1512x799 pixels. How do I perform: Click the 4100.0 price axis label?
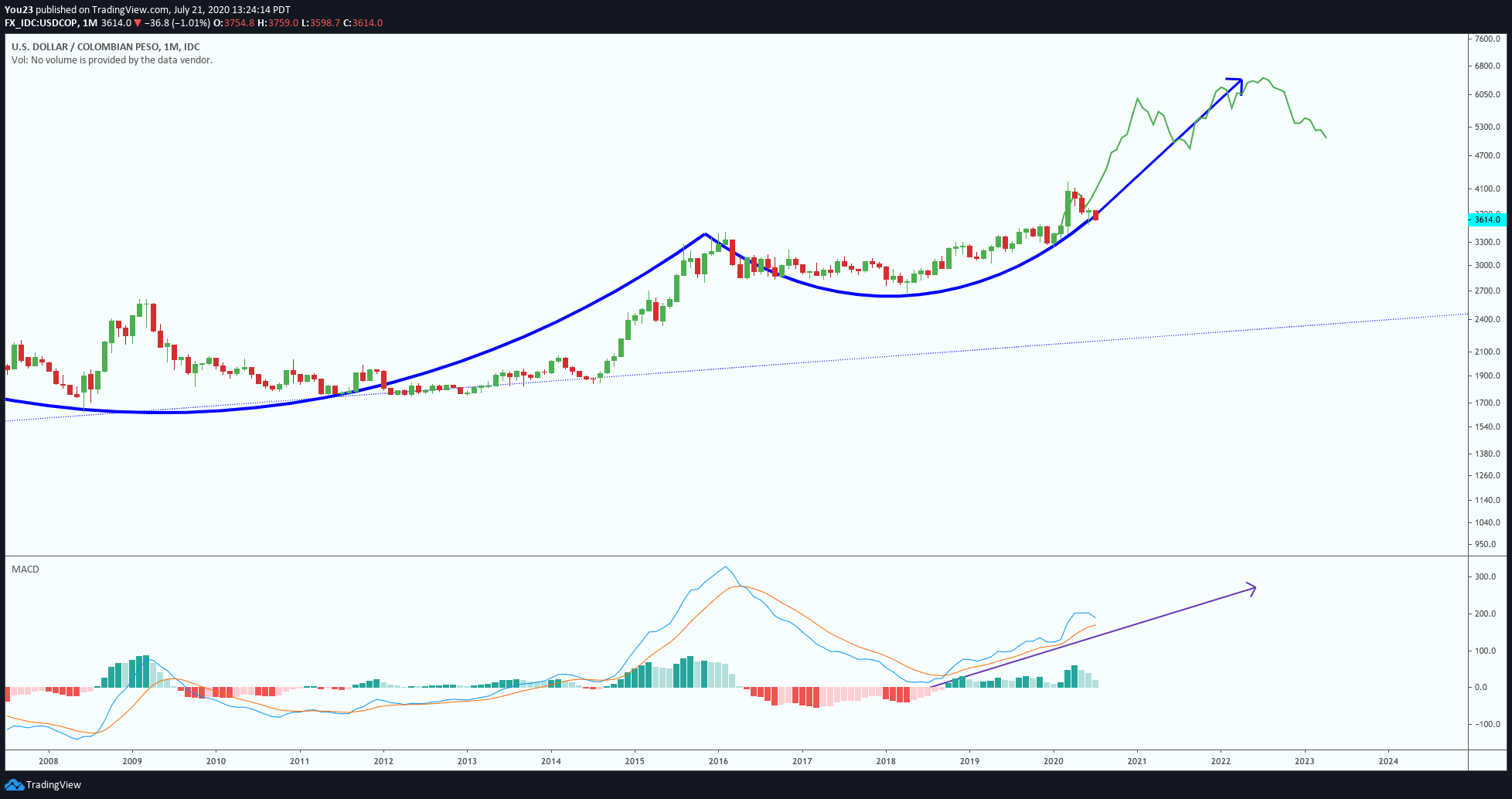tap(1487, 189)
